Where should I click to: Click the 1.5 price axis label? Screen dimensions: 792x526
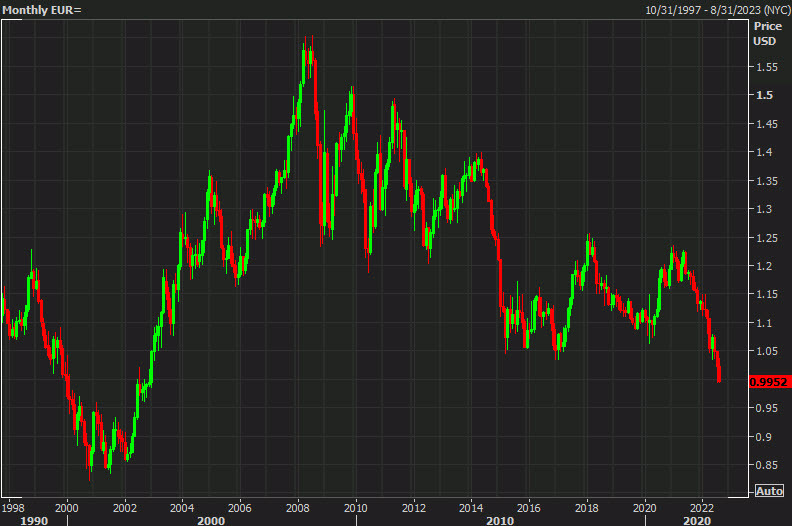pyautogui.click(x=764, y=95)
